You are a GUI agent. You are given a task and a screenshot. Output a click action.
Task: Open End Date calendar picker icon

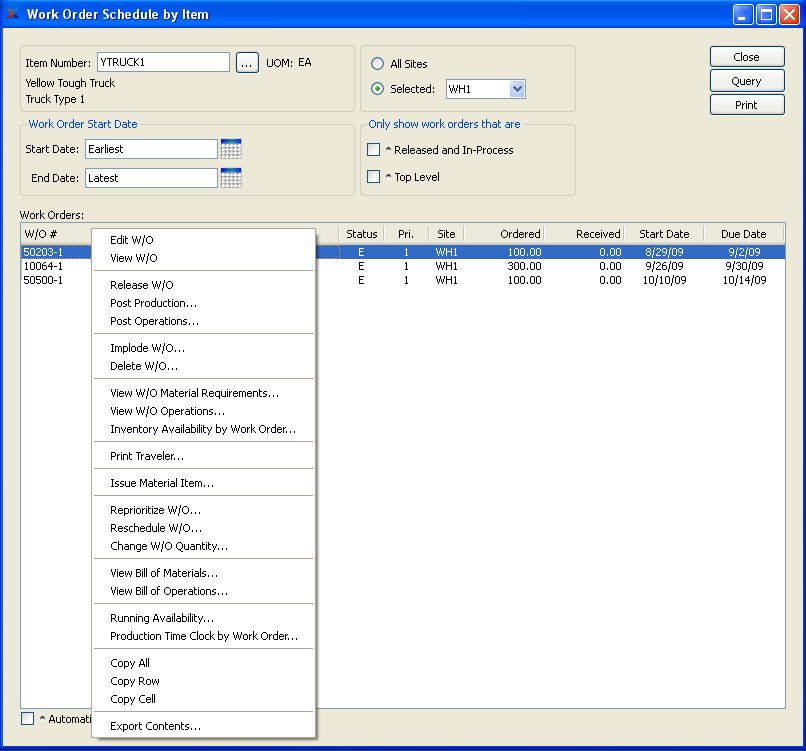point(231,178)
